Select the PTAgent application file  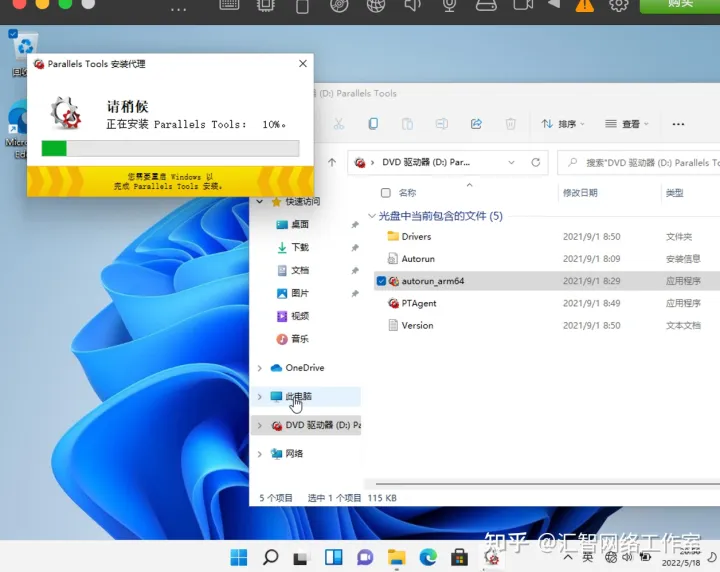tap(547, 303)
